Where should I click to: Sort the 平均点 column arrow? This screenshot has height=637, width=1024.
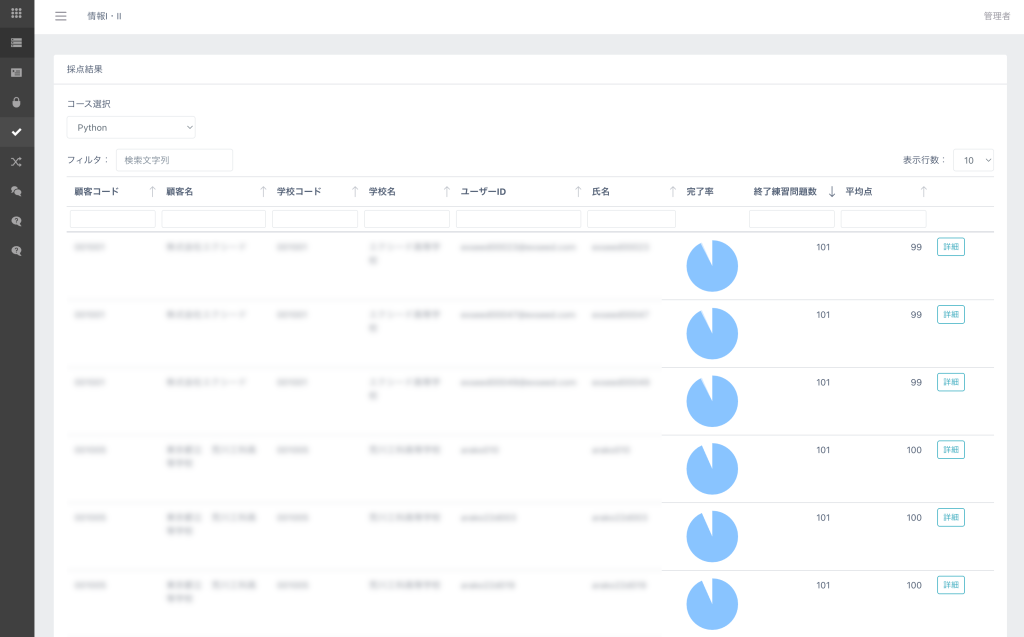coord(923,191)
